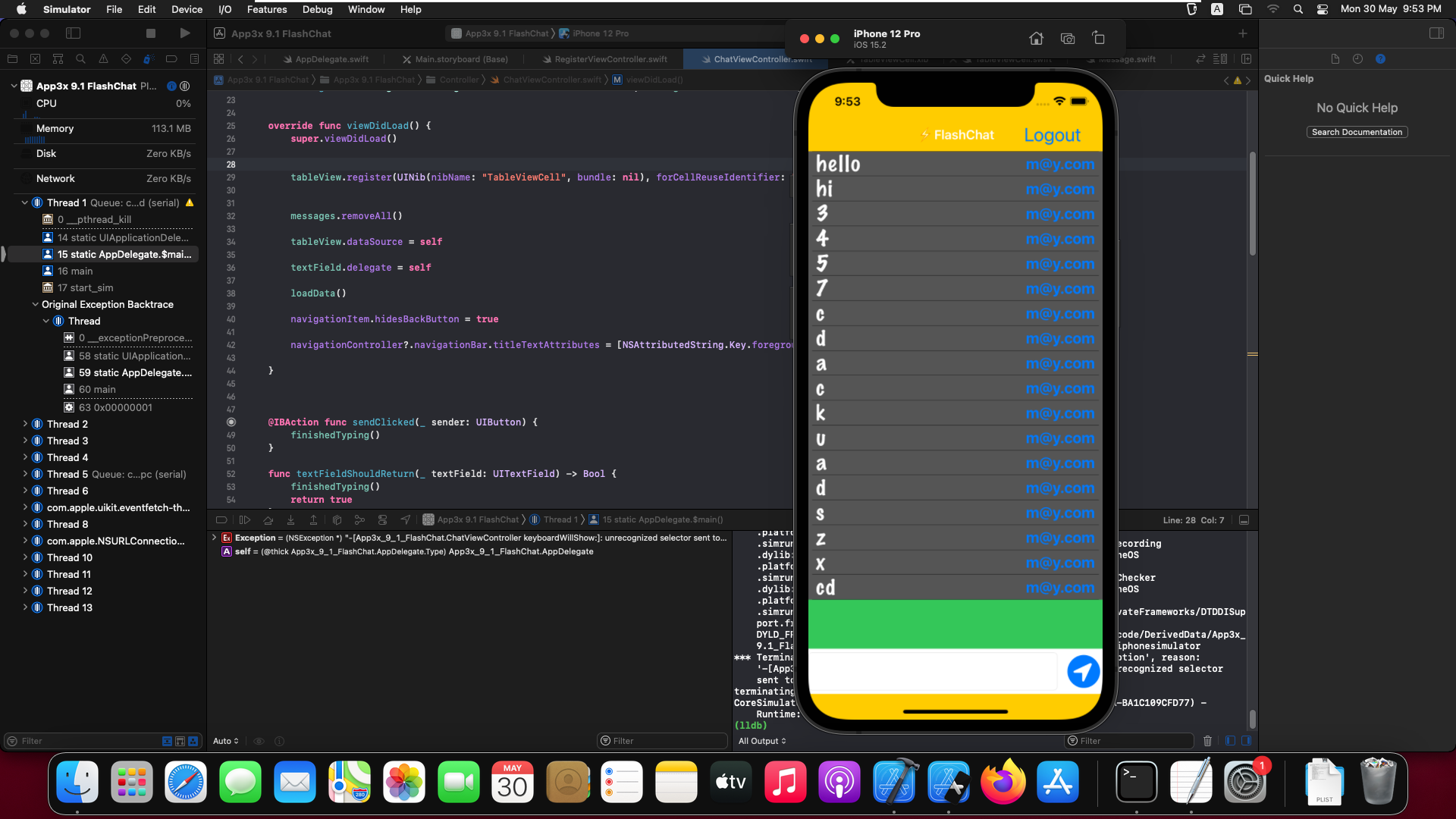Take simulator screenshot with camera icon
The height and width of the screenshot is (819, 1456).
[1068, 39]
